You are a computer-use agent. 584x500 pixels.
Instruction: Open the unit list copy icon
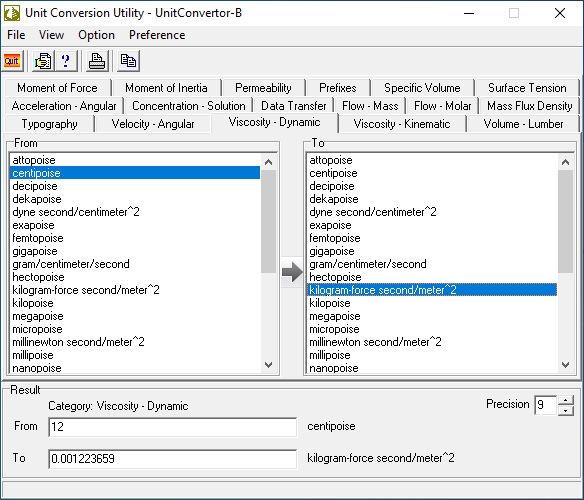click(x=43, y=61)
